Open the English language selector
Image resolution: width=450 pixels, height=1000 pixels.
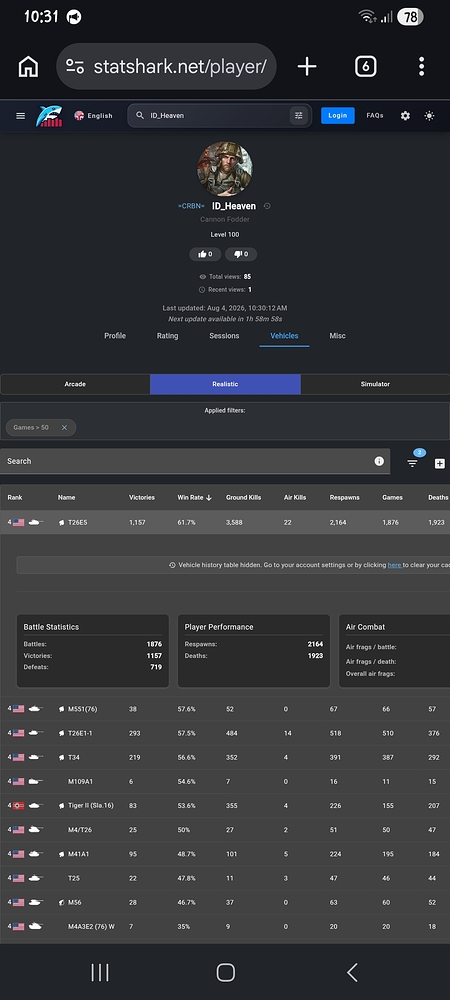(x=93, y=115)
